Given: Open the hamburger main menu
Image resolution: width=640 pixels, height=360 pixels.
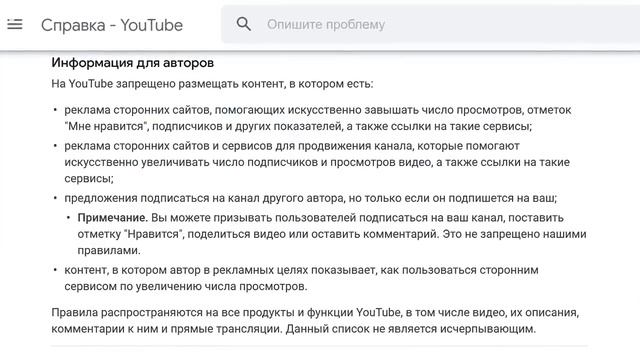Looking at the screenshot, I should tap(15, 24).
